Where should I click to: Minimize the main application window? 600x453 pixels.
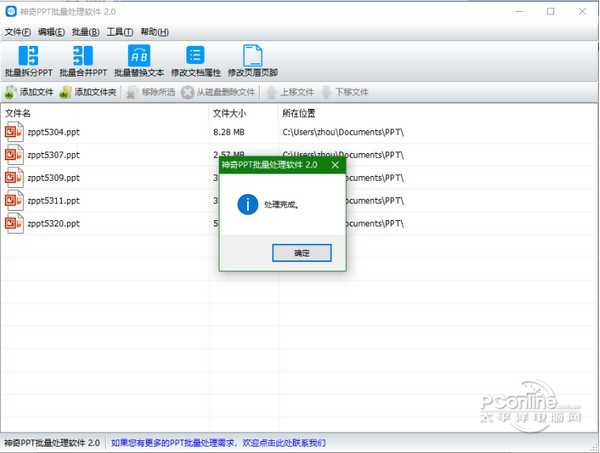tap(519, 11)
